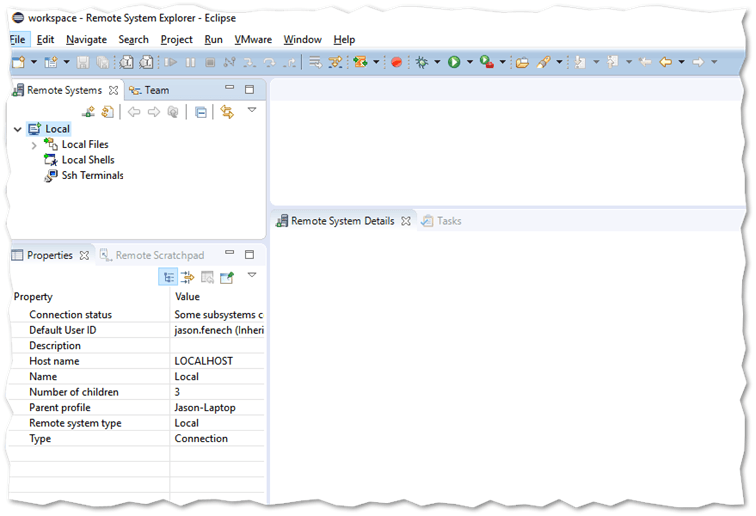Click the Host name property row
Viewport: 756px width, 516px height.
click(x=136, y=361)
